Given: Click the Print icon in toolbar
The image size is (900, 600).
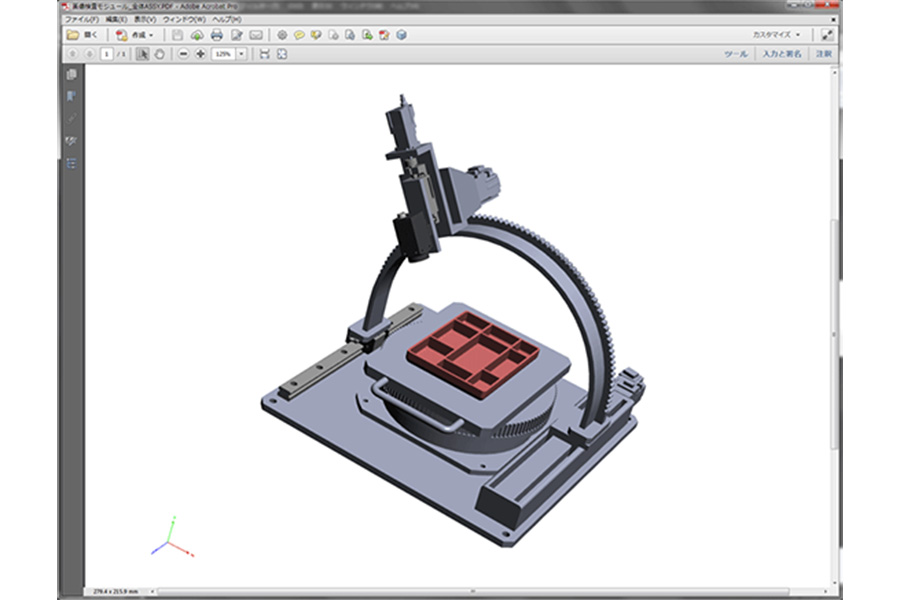Looking at the screenshot, I should (x=216, y=35).
